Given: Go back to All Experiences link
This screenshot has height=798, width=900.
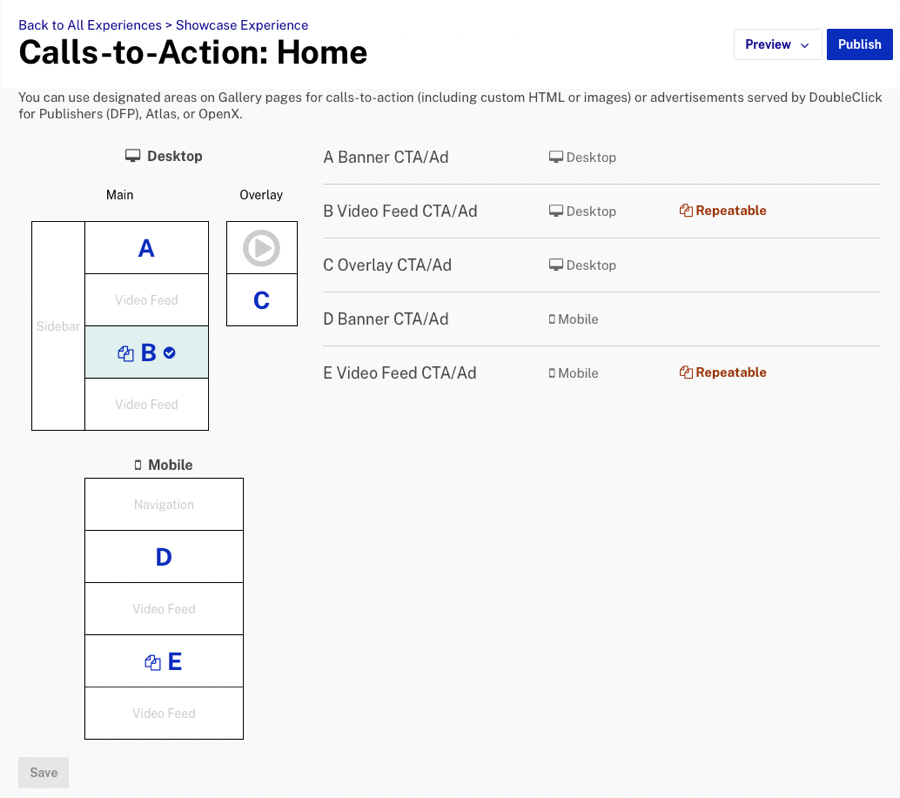Looking at the screenshot, I should pyautogui.click(x=90, y=25).
